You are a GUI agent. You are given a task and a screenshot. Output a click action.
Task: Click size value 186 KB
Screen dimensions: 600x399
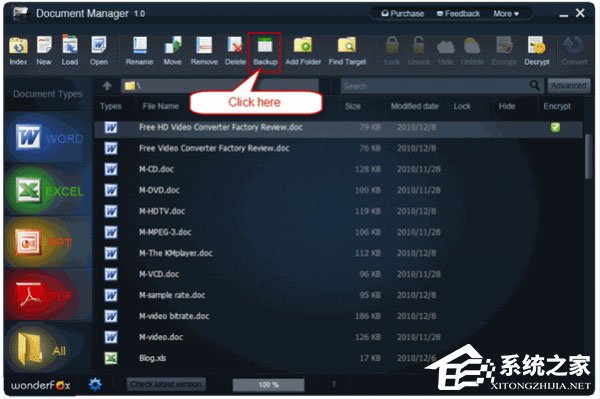pyautogui.click(x=368, y=316)
